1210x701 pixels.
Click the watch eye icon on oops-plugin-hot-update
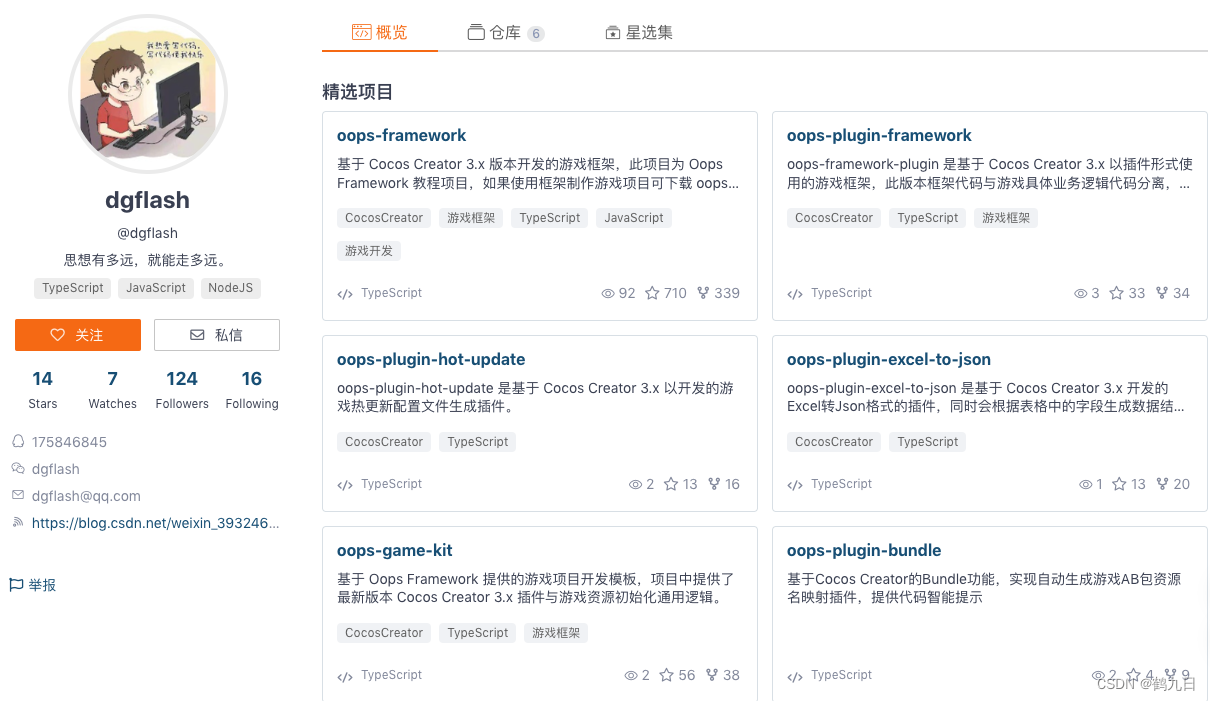tap(634, 484)
